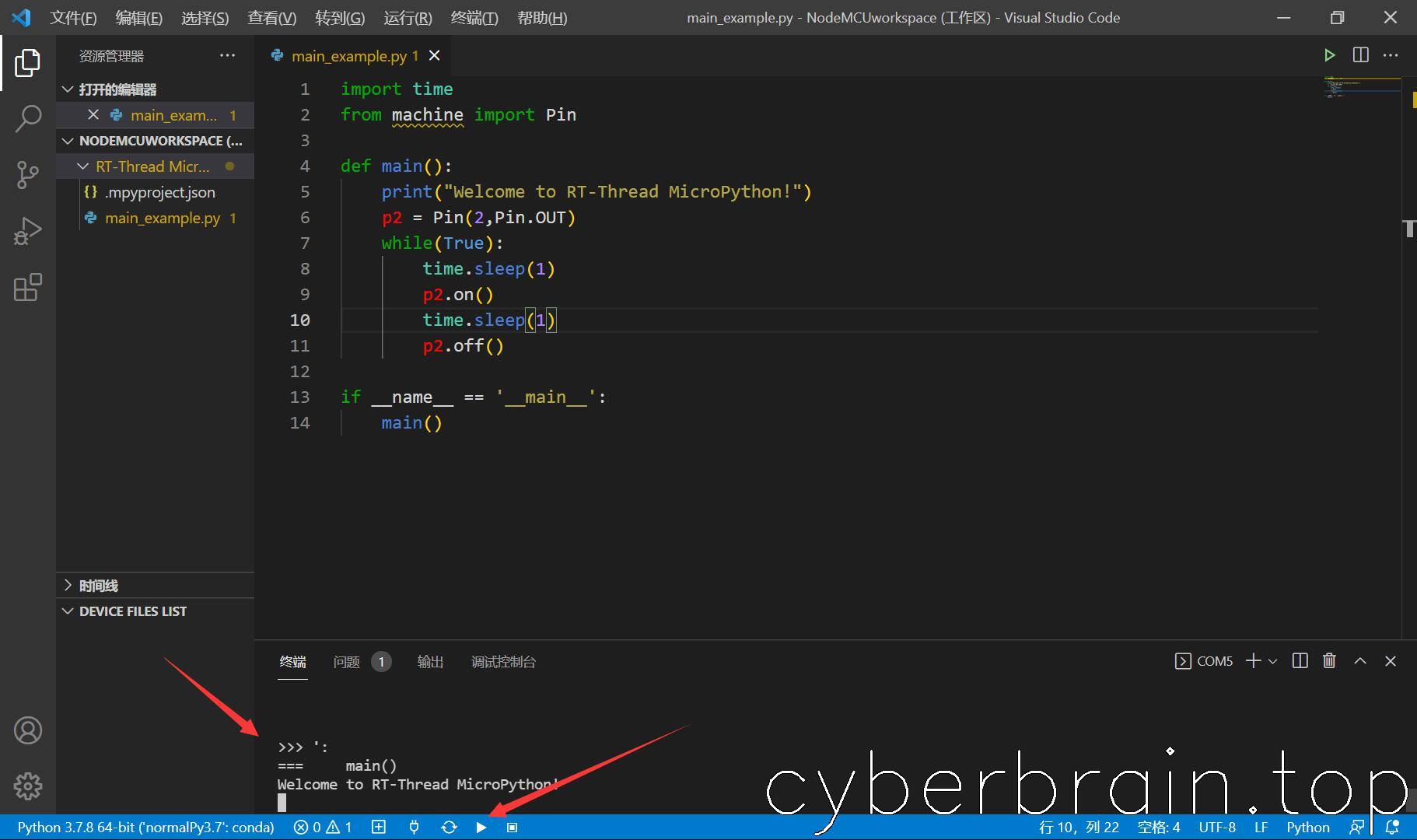Viewport: 1417px width, 840px height.
Task: Open the Explorer views and more actions ellipsis
Action: point(227,55)
